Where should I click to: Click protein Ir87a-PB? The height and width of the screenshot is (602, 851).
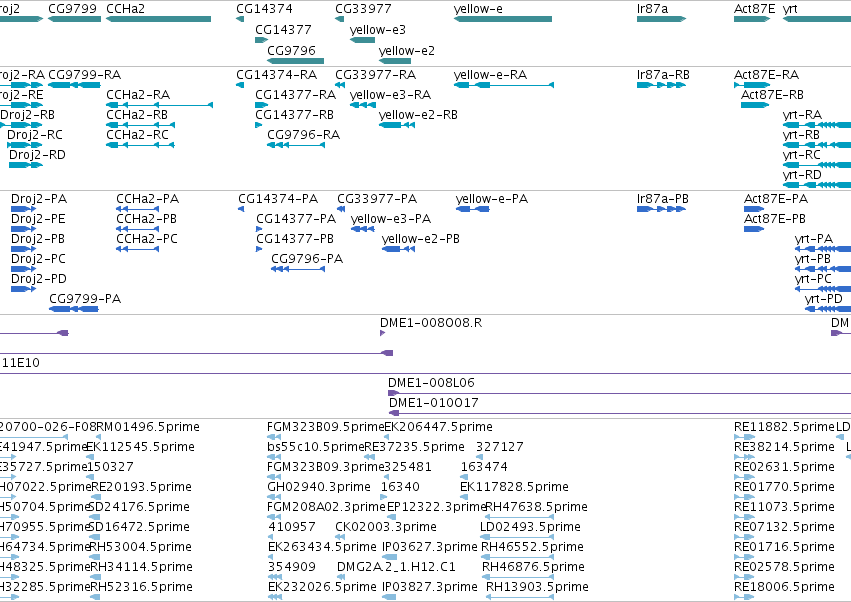pyautogui.click(x=663, y=199)
